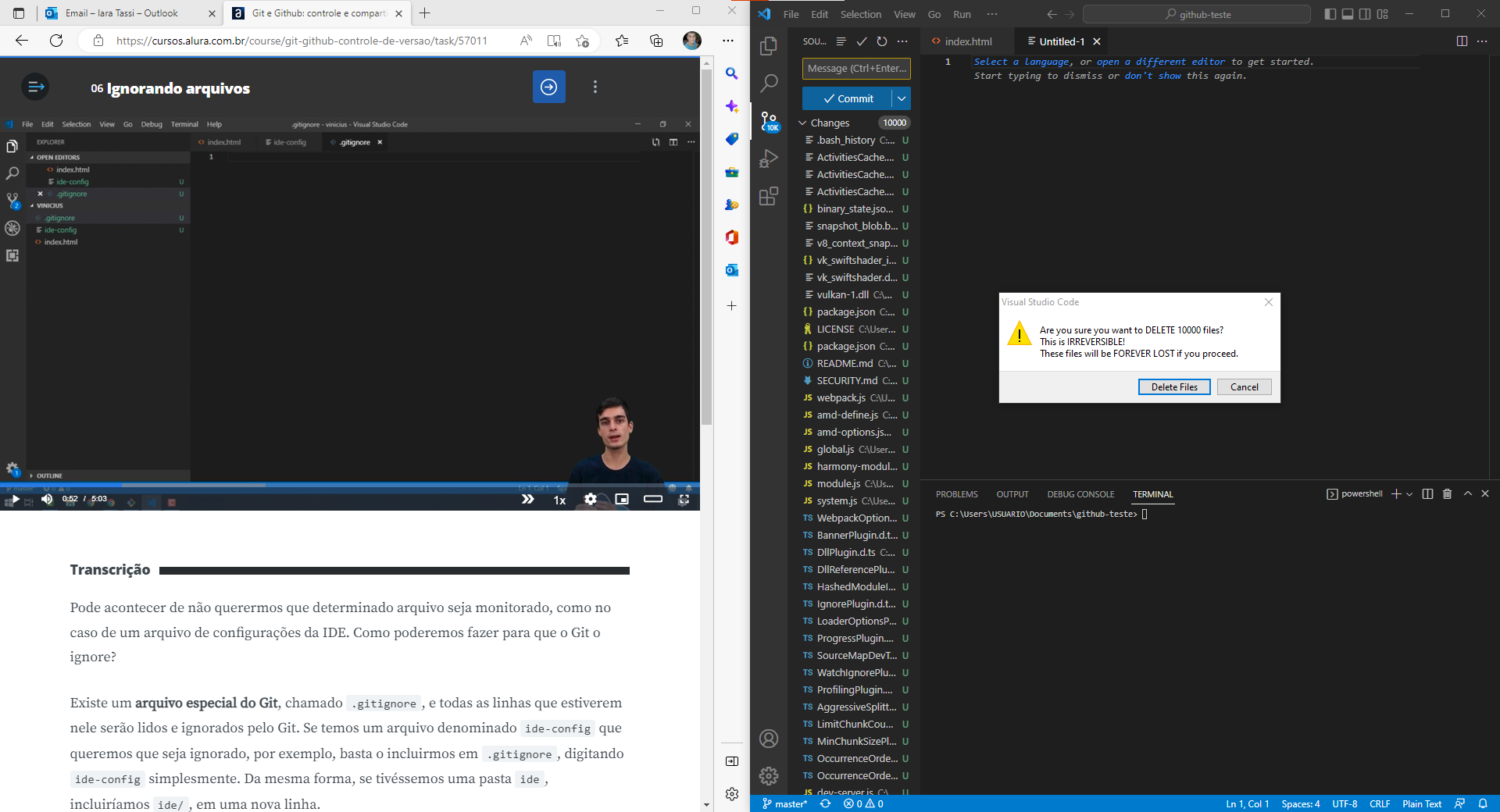1500x812 pixels.
Task: Open the Accounts menu in VS Code
Action: pyautogui.click(x=769, y=739)
